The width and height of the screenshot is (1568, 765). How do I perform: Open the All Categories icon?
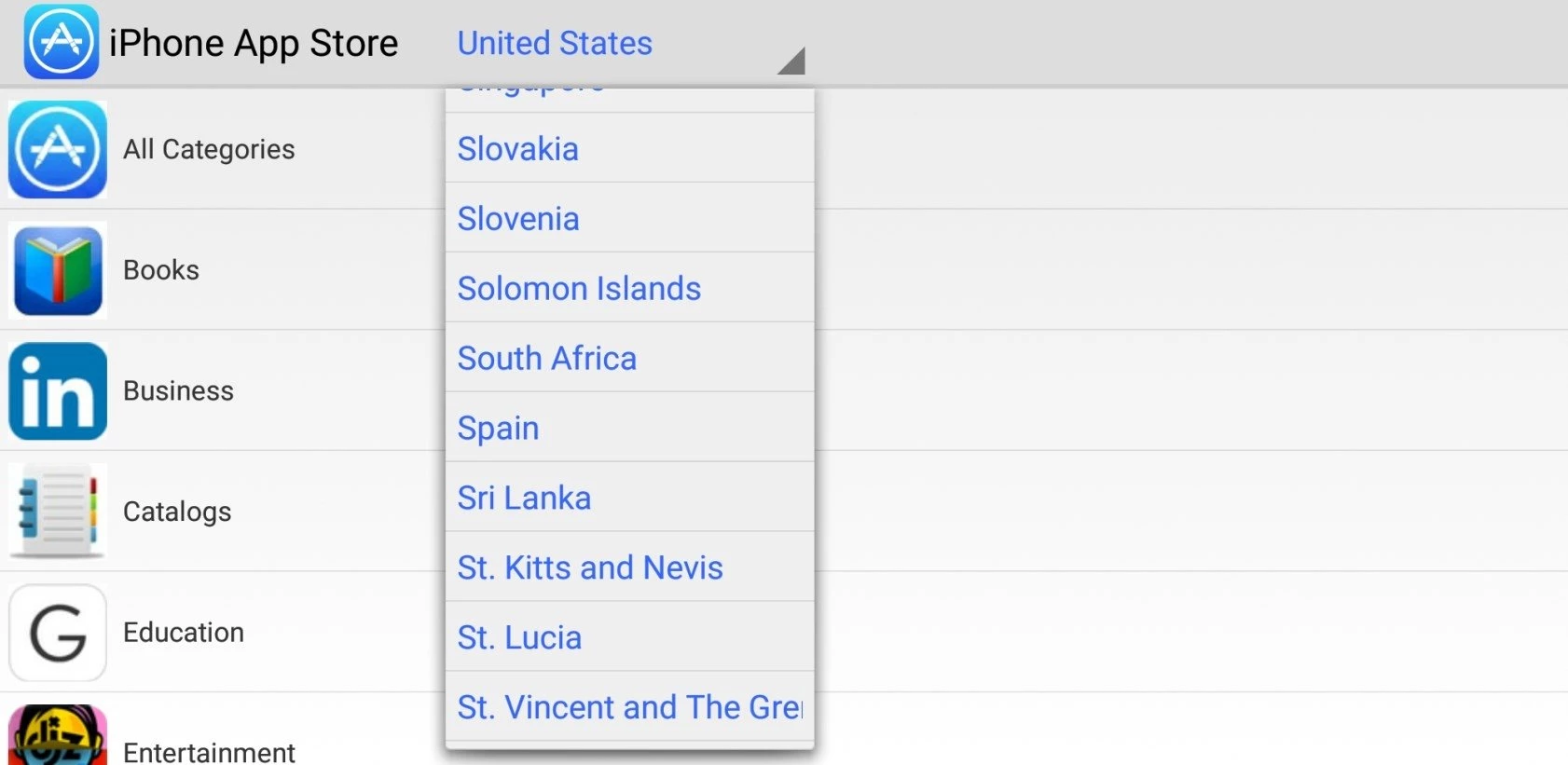pyautogui.click(x=58, y=150)
